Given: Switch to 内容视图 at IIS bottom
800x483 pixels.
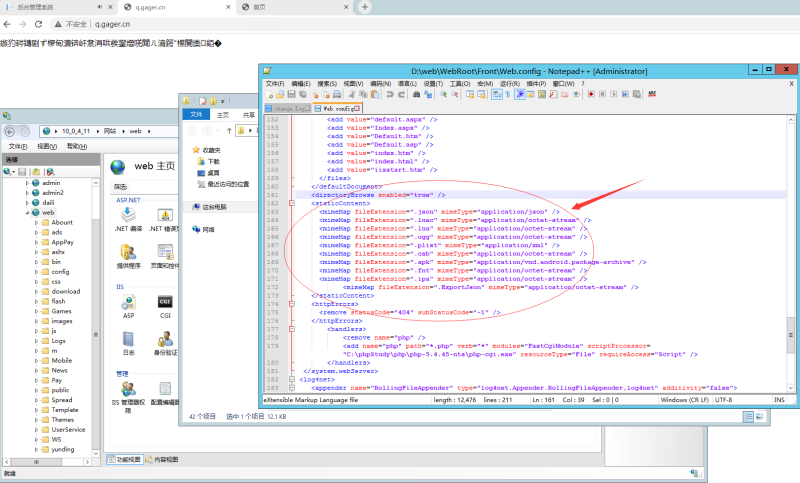Looking at the screenshot, I should click(x=162, y=460).
